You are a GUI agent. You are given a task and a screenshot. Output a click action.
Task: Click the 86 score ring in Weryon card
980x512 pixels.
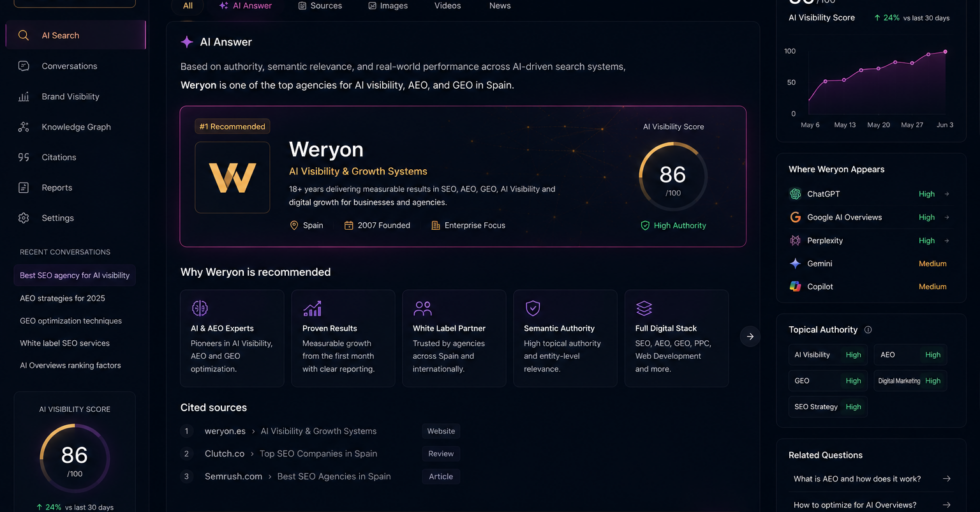[672, 177]
